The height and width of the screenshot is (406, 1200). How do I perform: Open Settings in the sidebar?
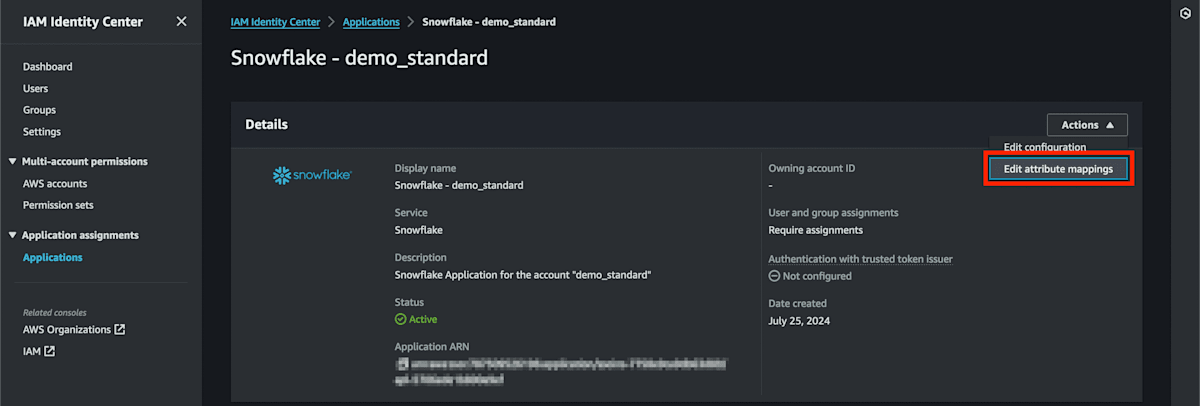coord(42,132)
